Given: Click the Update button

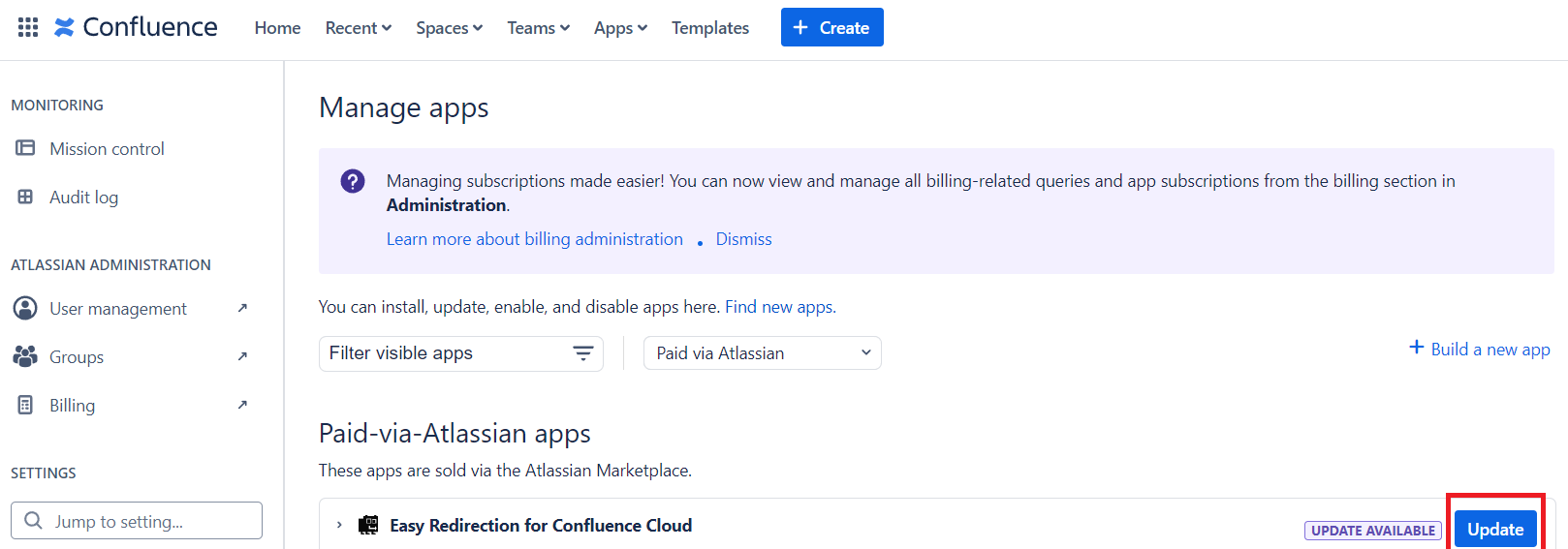Looking at the screenshot, I should pyautogui.click(x=1494, y=530).
